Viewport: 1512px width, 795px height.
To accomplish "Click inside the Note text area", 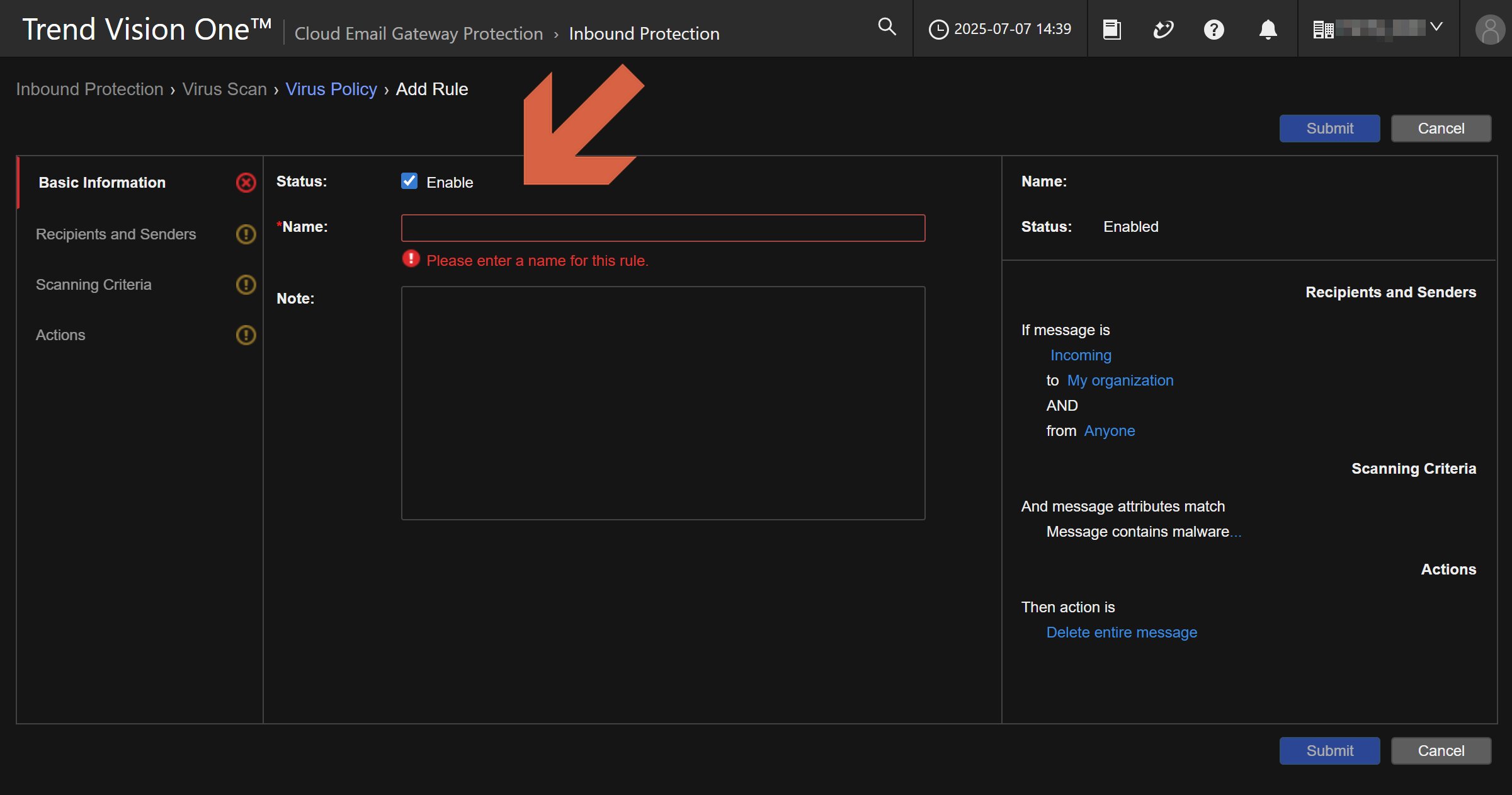I will click(663, 403).
